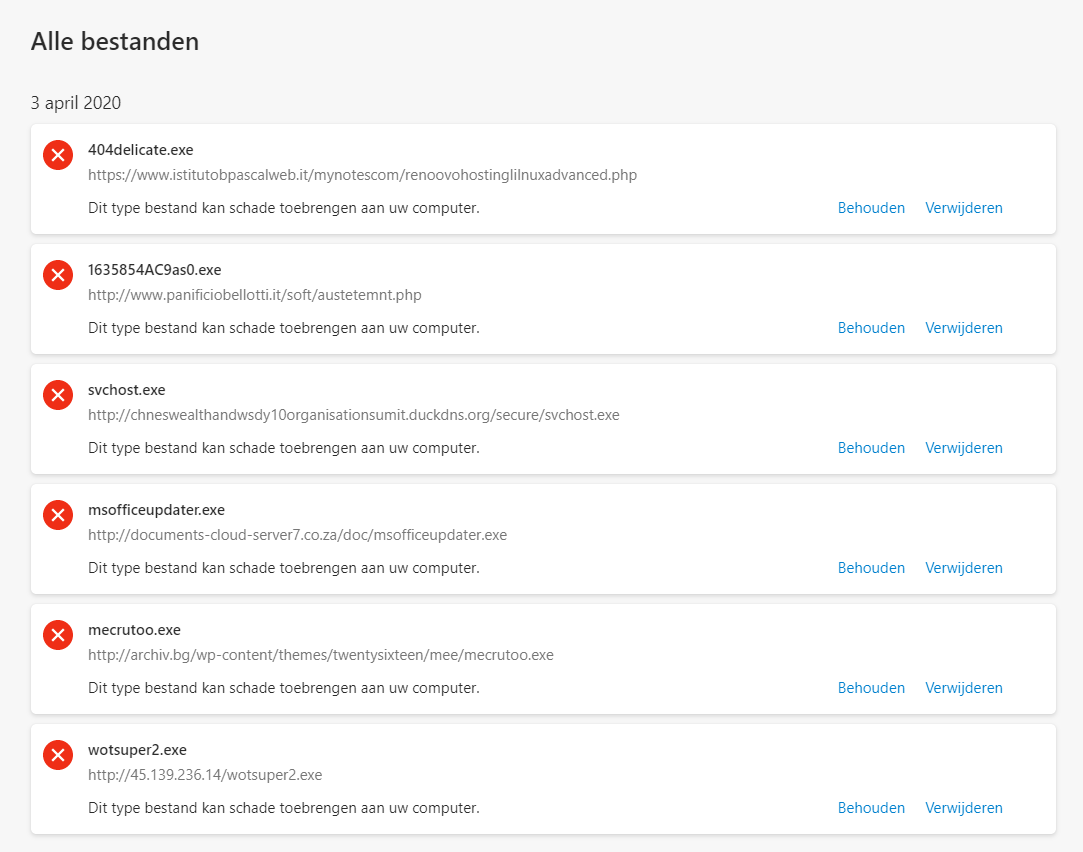Click the duckdns.org source URL for svchost.exe

353,415
